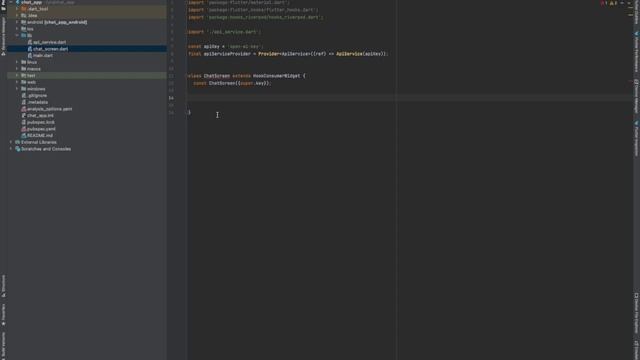640x360 pixels.
Task: Click the .idea folder icon
Action: pos(24,16)
